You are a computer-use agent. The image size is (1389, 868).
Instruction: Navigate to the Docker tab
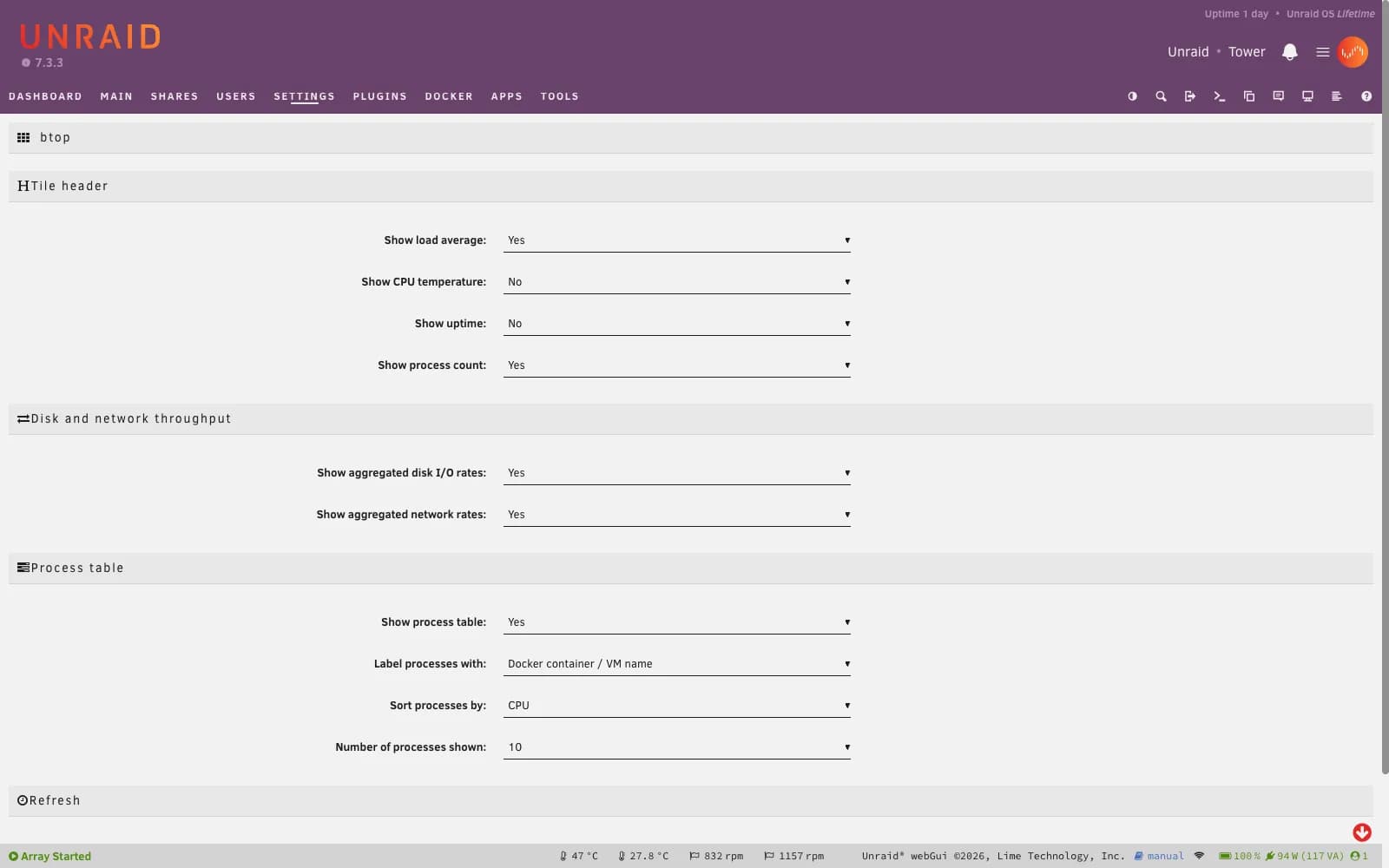(x=449, y=96)
